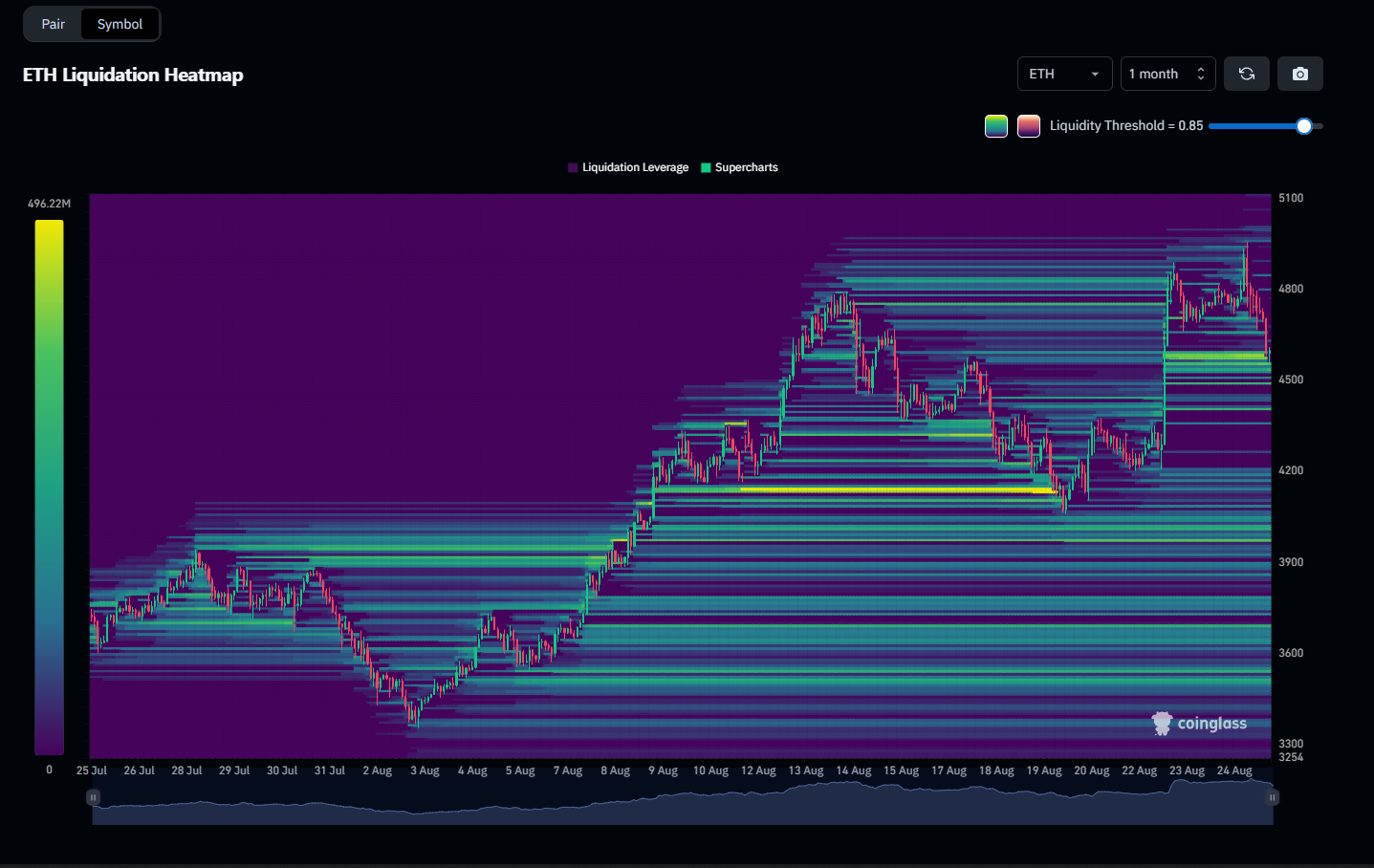Click the 14 Aug date on the time axis
The image size is (1374, 868).
853,770
